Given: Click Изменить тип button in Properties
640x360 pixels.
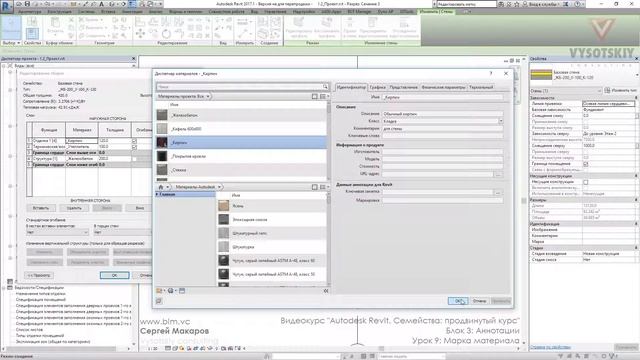Looking at the screenshot, I should click(x=620, y=91).
